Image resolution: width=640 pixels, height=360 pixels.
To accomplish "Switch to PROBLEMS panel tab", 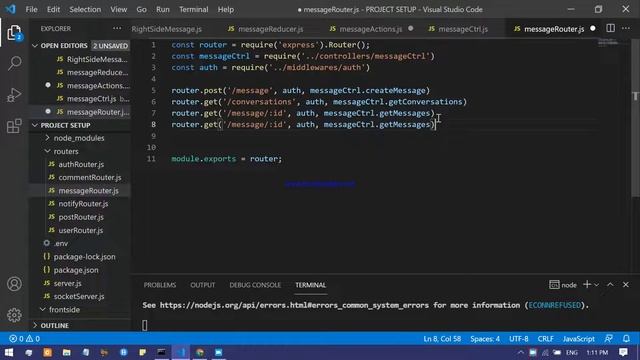I will point(160,285).
